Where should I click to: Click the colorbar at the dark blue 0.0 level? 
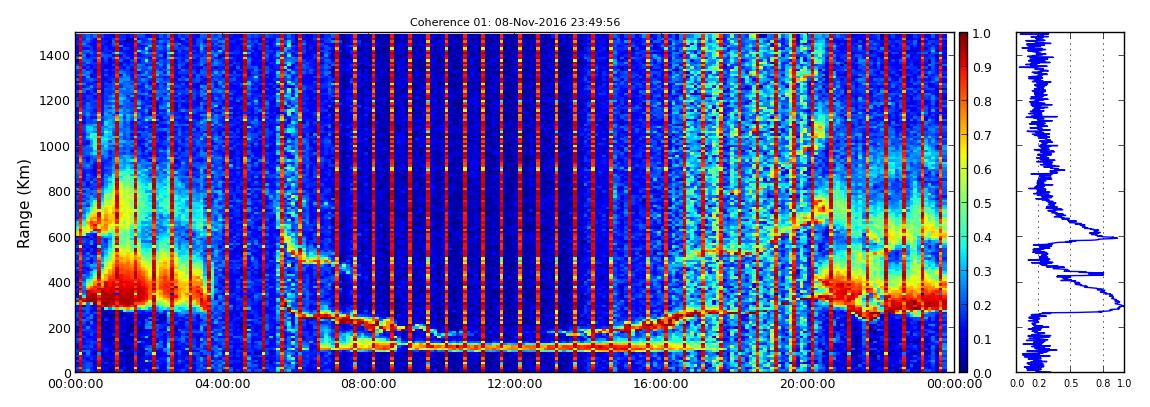pyautogui.click(x=964, y=369)
